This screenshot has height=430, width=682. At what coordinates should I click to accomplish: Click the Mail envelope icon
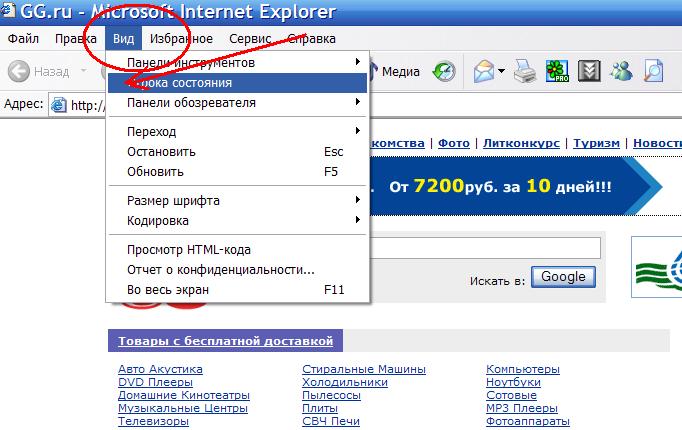click(x=484, y=71)
